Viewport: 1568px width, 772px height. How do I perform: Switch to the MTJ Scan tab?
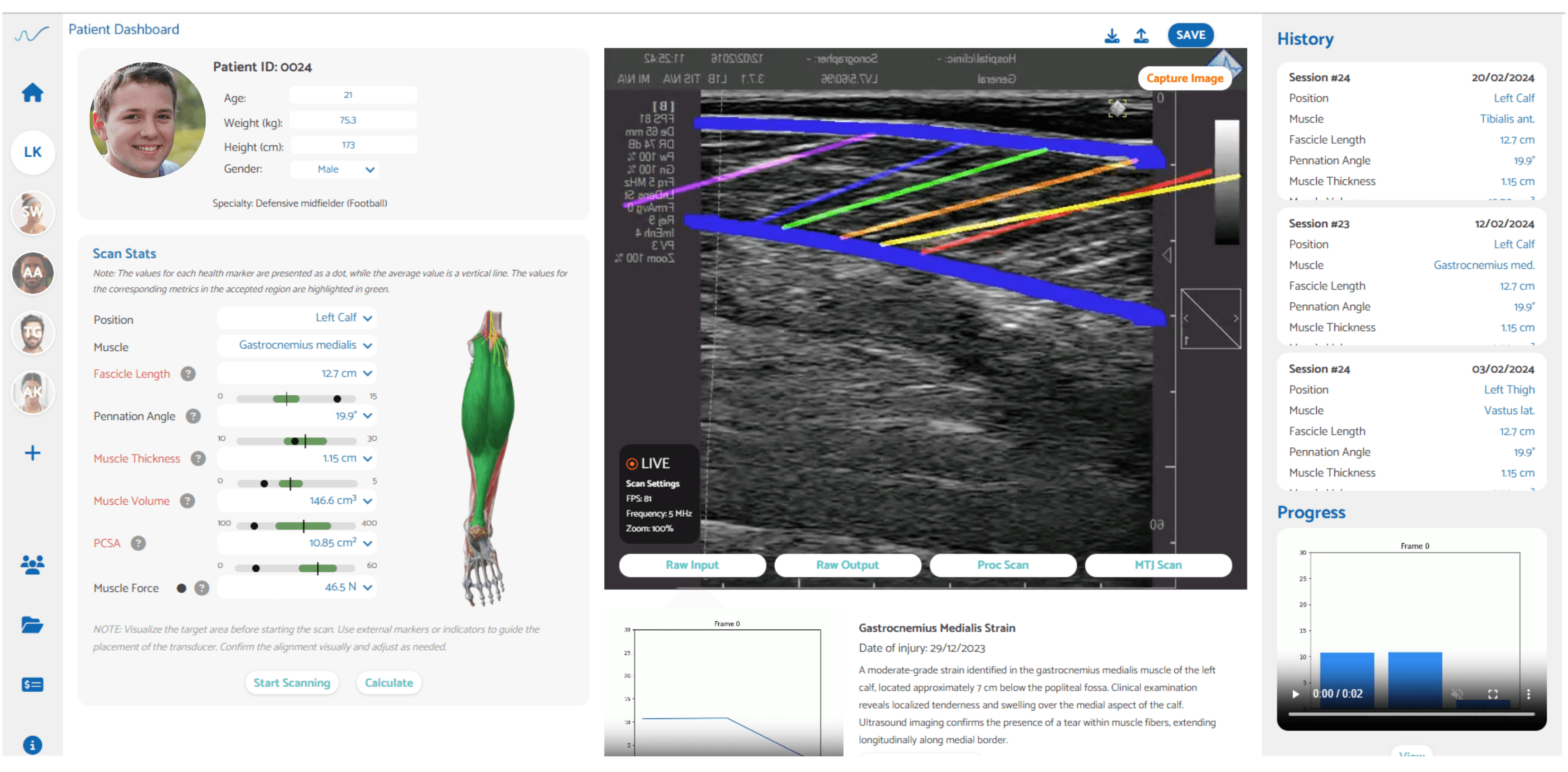[1158, 565]
